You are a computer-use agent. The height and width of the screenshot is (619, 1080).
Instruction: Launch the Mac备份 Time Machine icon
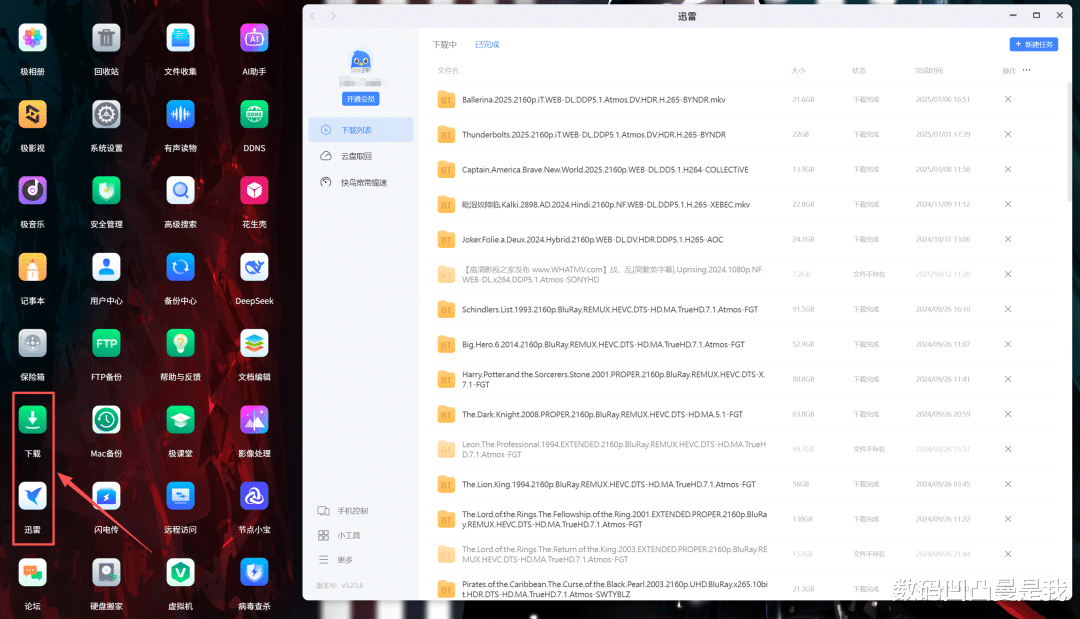click(106, 420)
